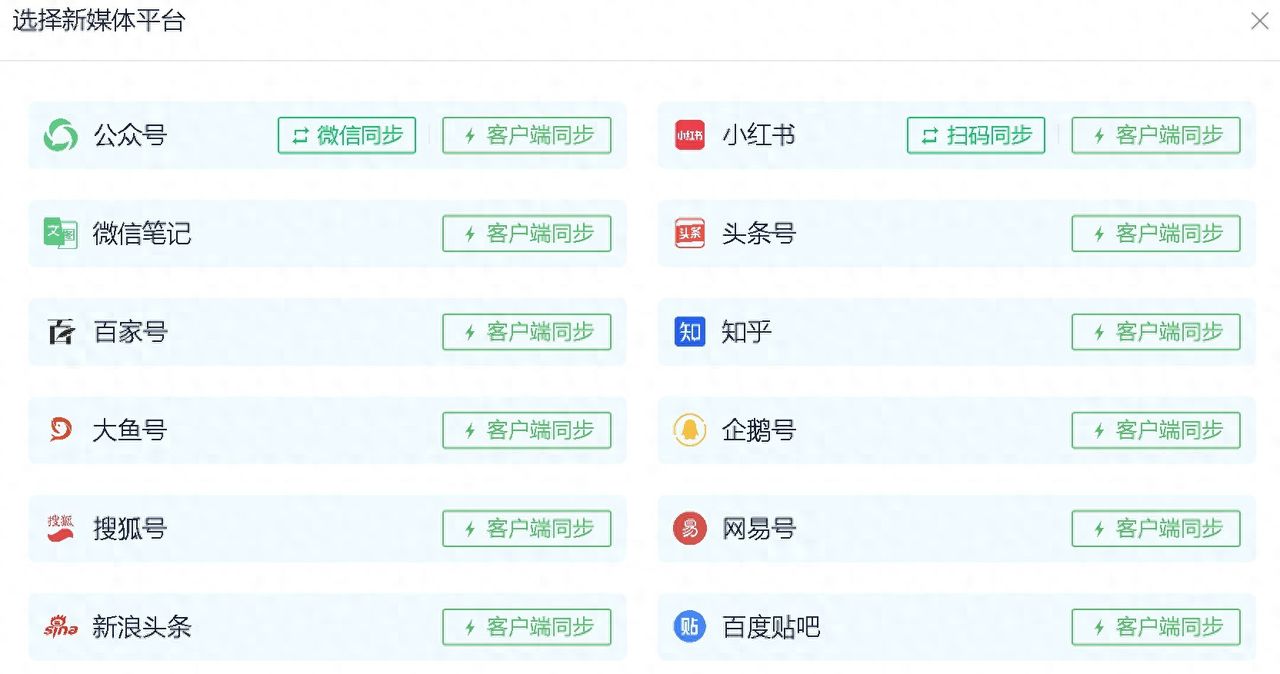Close the 选择新媒体平台 dialog
The height and width of the screenshot is (674, 1280).
click(x=1259, y=21)
